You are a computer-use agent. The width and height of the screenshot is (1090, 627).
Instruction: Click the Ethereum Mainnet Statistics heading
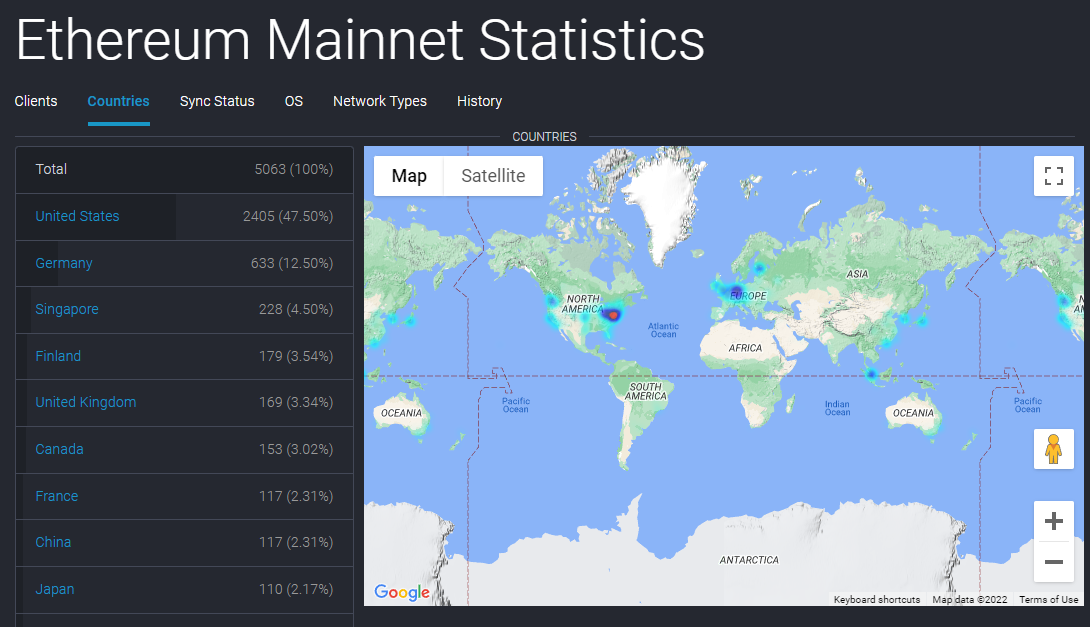pos(360,40)
